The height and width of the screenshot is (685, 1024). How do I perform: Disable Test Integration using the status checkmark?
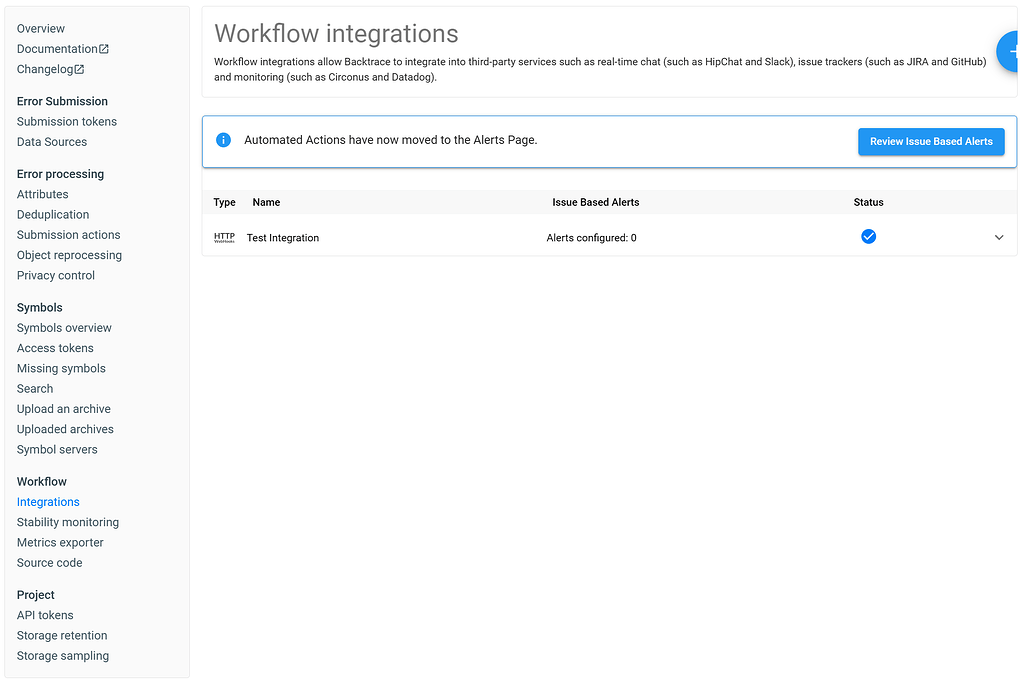[868, 237]
